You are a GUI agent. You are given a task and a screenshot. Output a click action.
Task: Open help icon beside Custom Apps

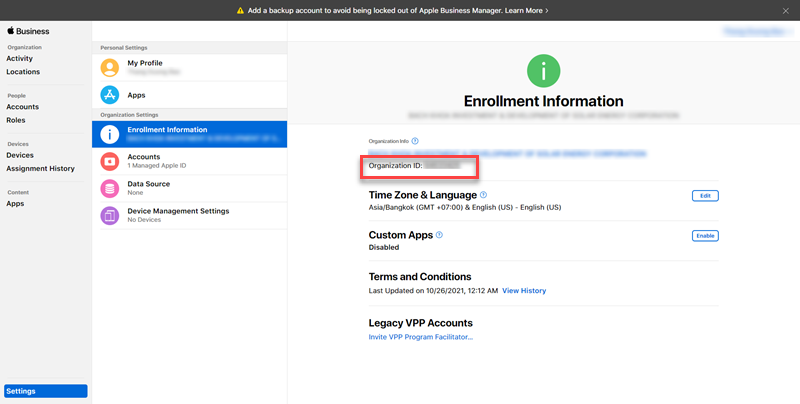439,235
